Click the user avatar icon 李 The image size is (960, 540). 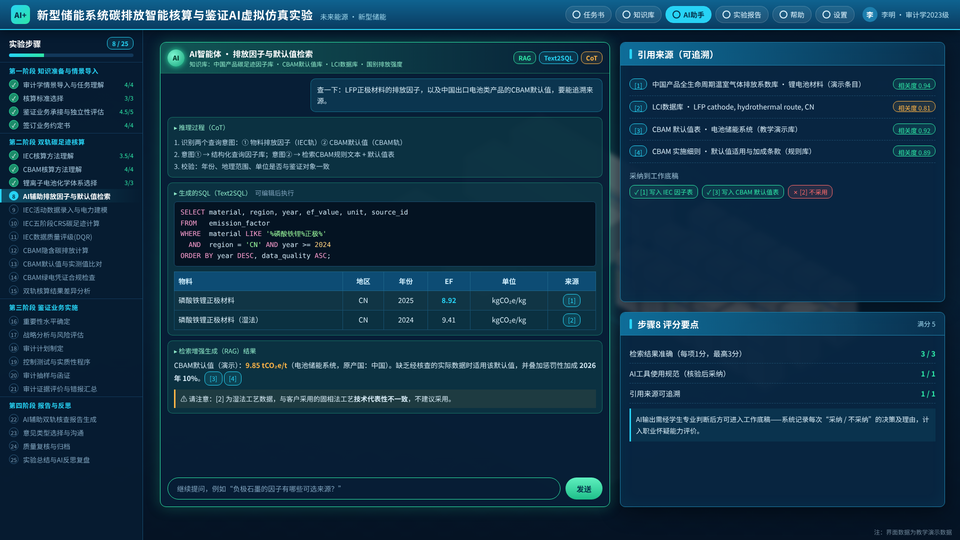pos(869,15)
